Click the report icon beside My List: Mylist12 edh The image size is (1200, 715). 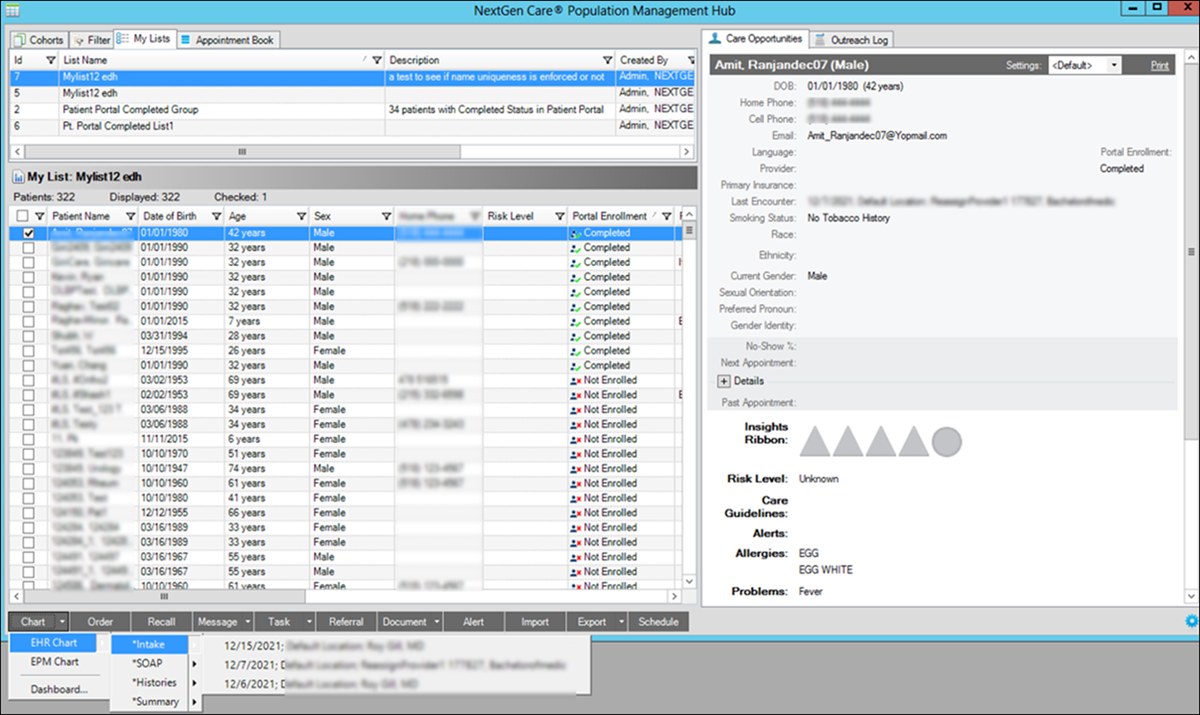18,177
